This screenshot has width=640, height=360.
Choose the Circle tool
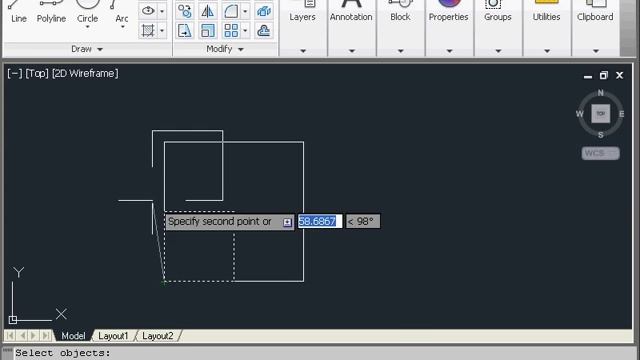(x=87, y=10)
